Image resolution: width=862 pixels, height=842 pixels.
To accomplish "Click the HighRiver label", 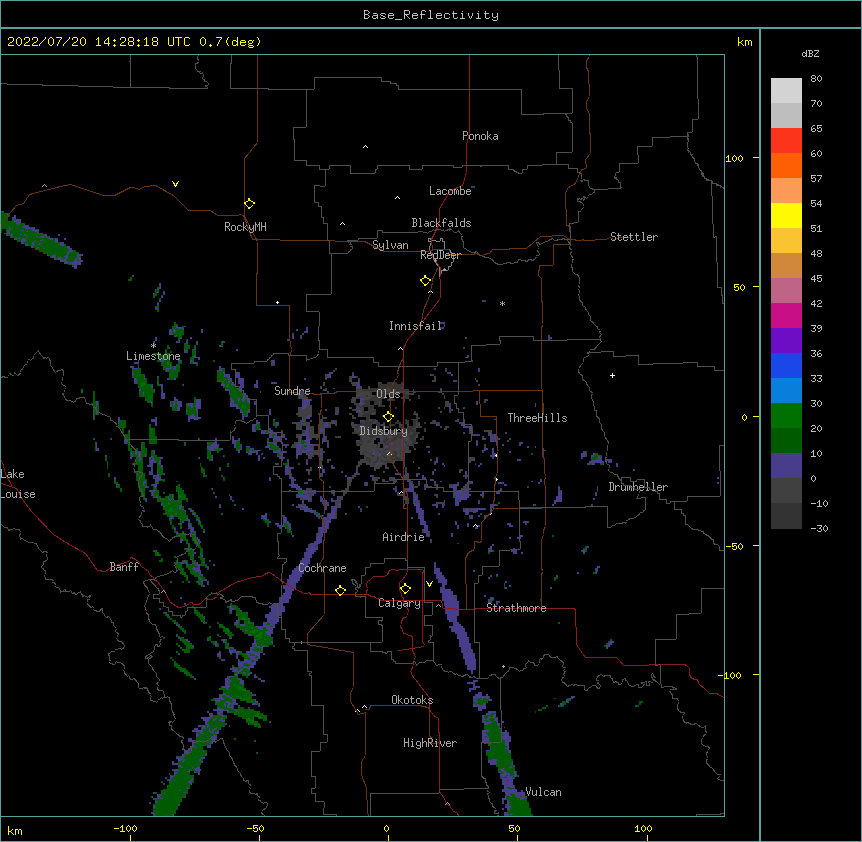I will point(430,743).
